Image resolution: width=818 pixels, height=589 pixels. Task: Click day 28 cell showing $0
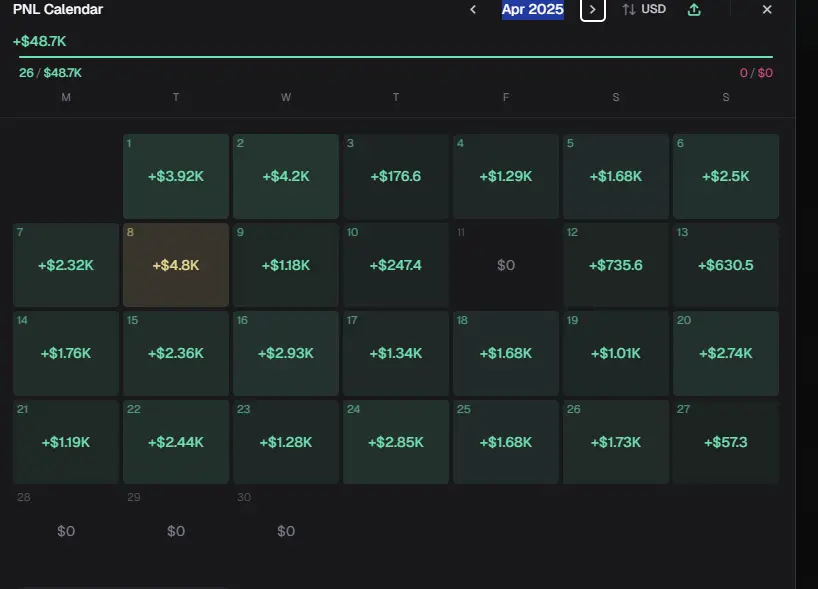click(66, 530)
